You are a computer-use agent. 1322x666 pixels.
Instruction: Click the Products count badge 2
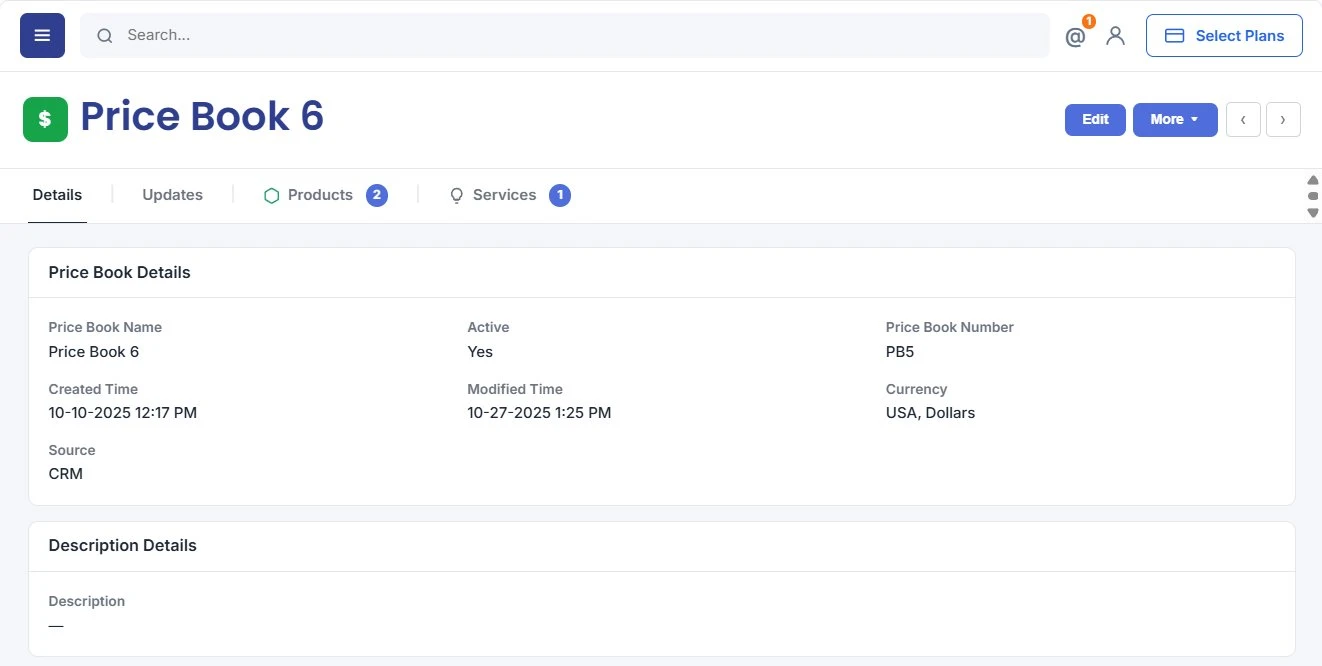coord(377,196)
